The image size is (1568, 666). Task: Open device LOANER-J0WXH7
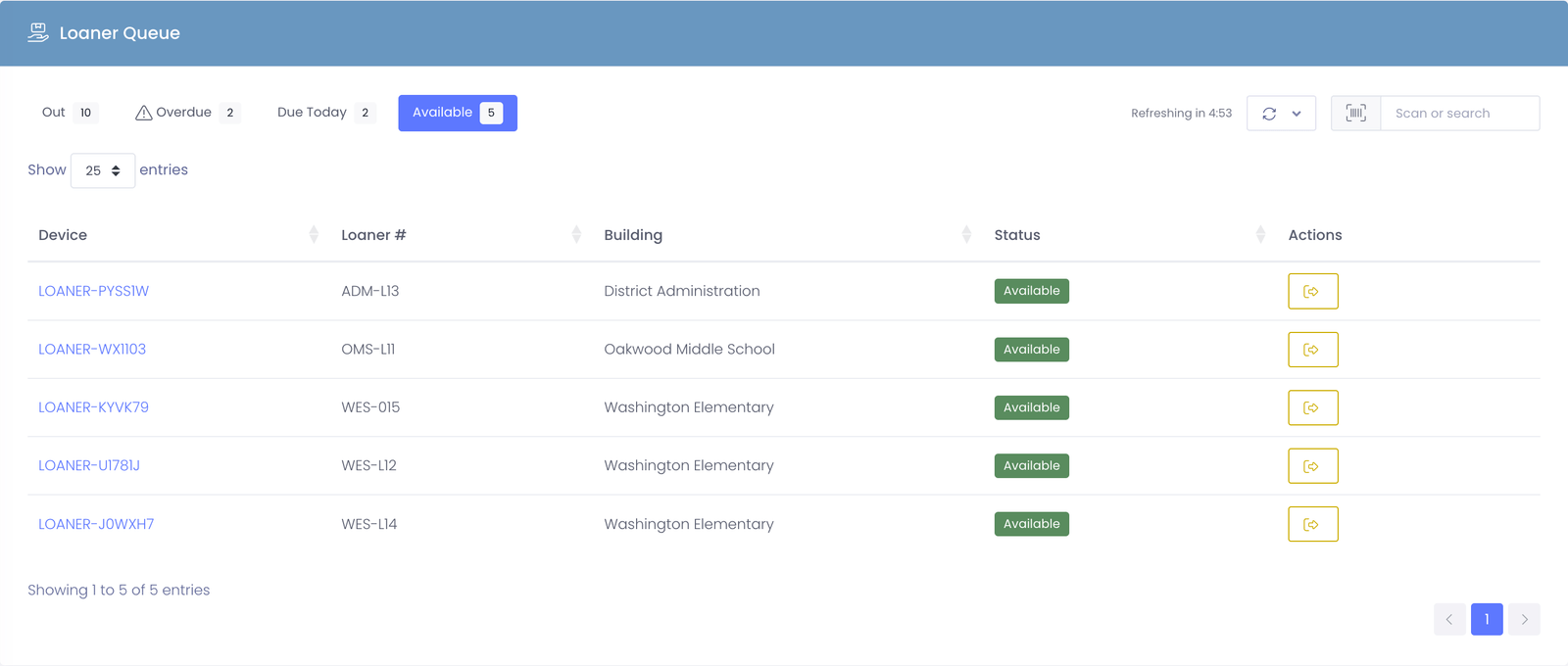[x=96, y=524]
